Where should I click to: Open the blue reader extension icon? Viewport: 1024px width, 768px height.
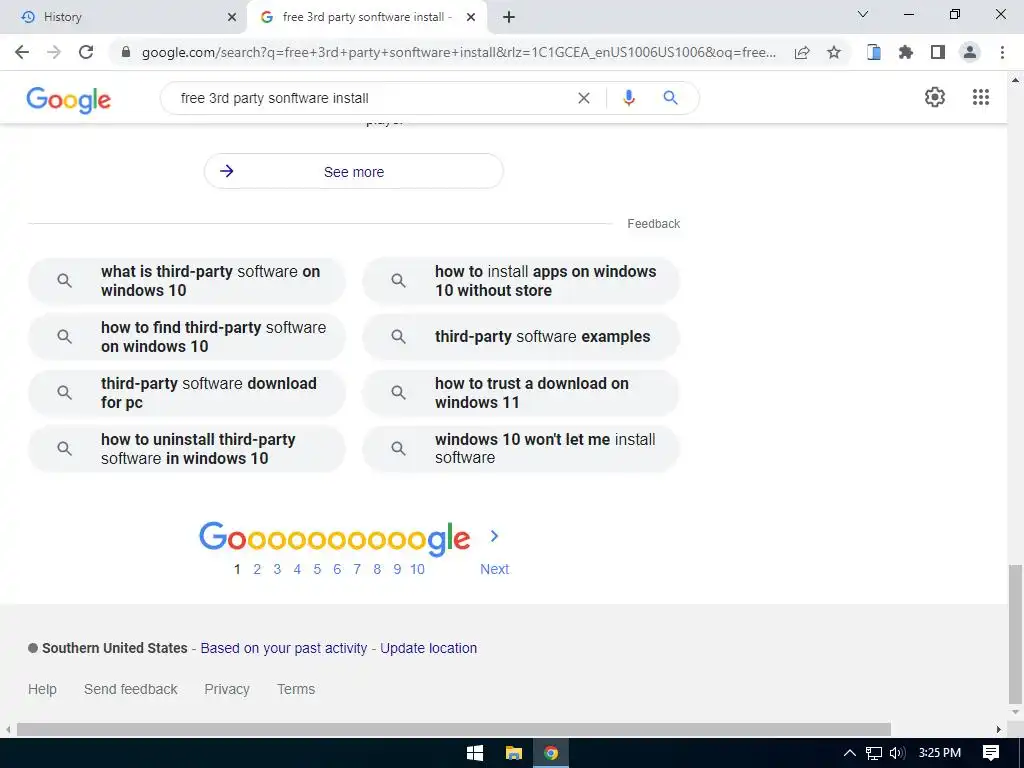[x=874, y=52]
